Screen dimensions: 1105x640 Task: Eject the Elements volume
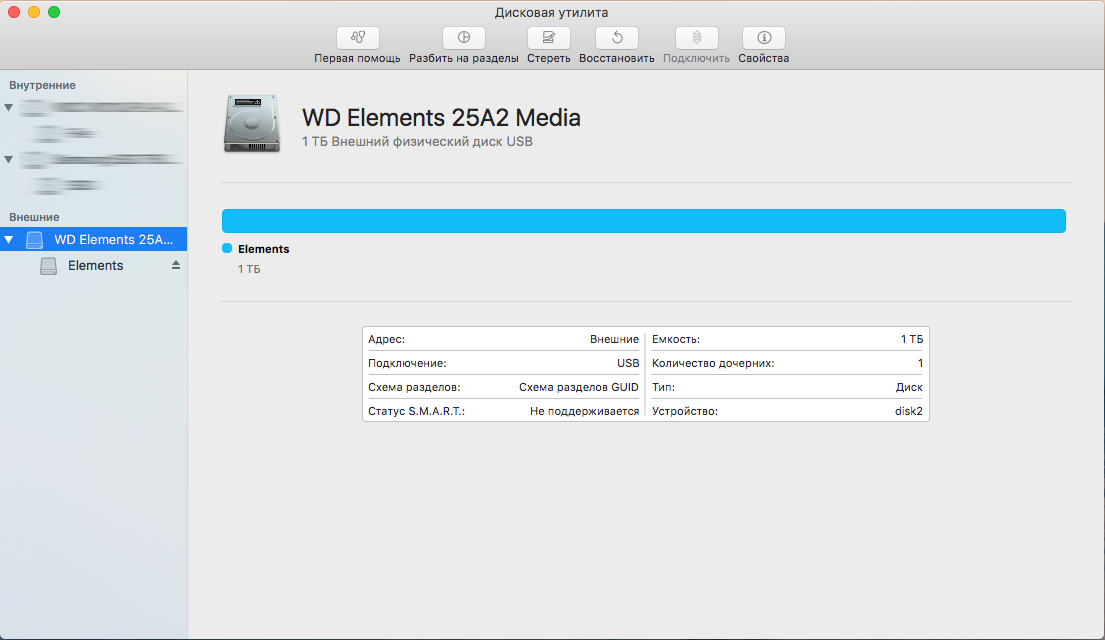pos(175,265)
